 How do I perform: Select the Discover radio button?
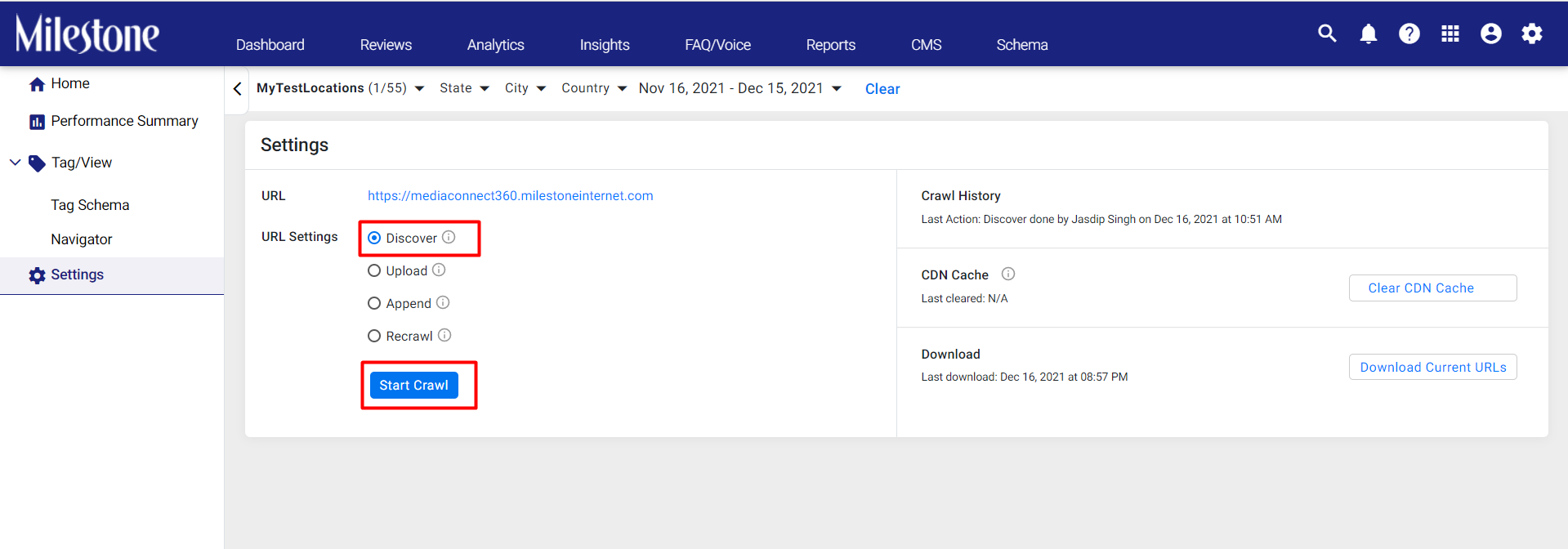tap(374, 238)
